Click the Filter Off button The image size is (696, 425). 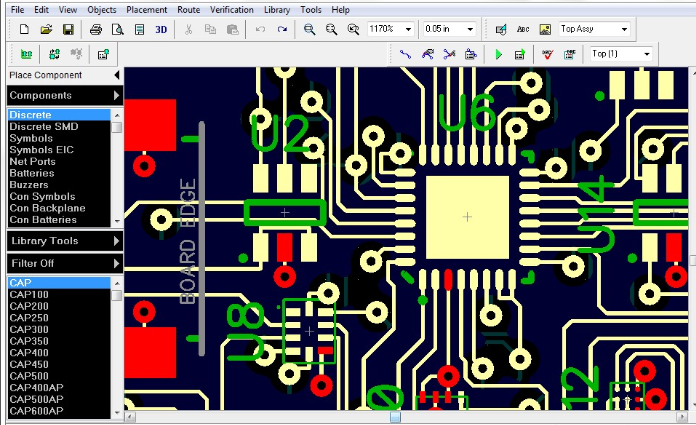click(x=62, y=263)
